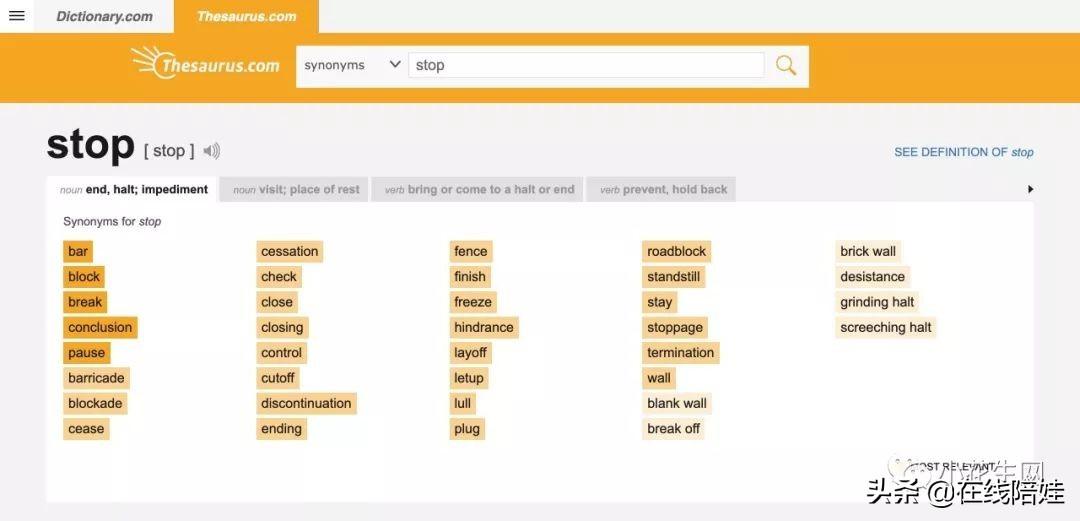Open 'verb bring or come to a halt' tab
This screenshot has width=1080, height=521.
click(480, 189)
